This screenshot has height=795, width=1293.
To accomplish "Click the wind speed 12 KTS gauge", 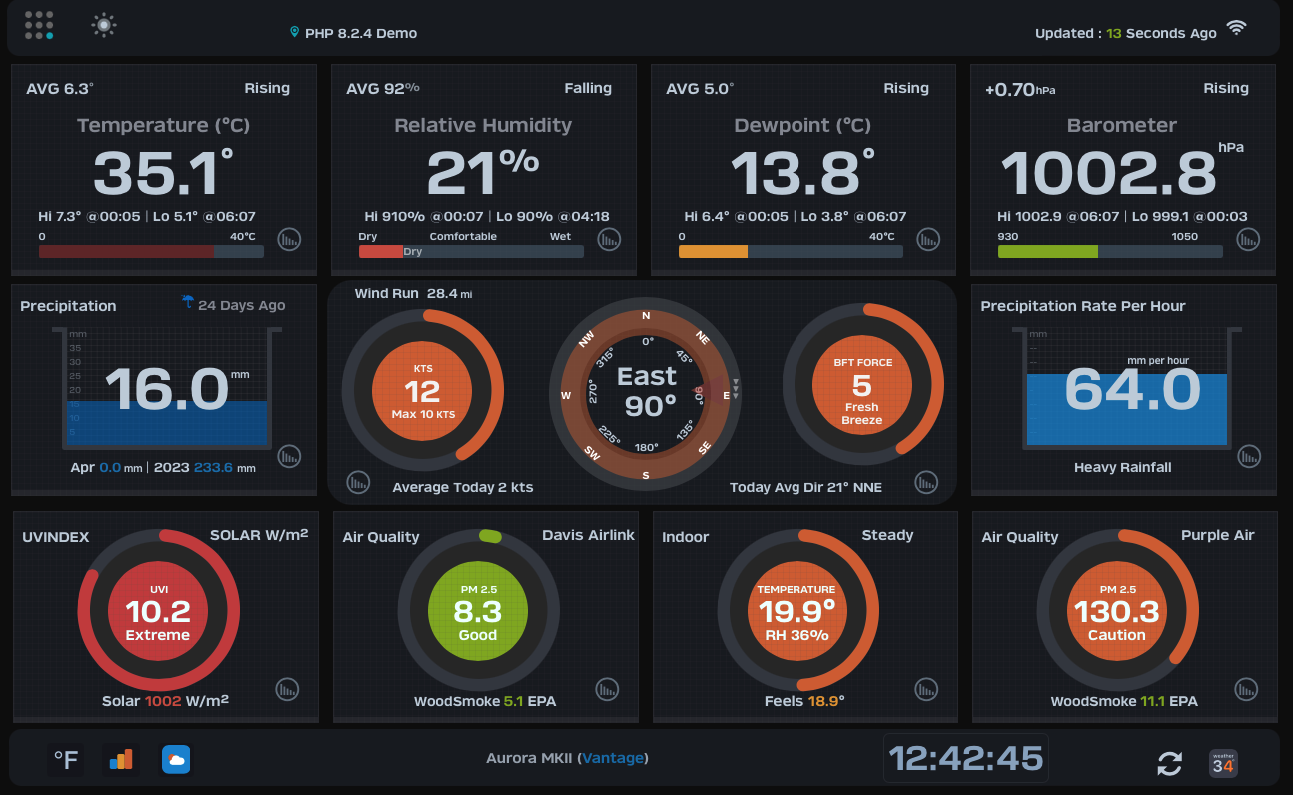I will pos(423,388).
